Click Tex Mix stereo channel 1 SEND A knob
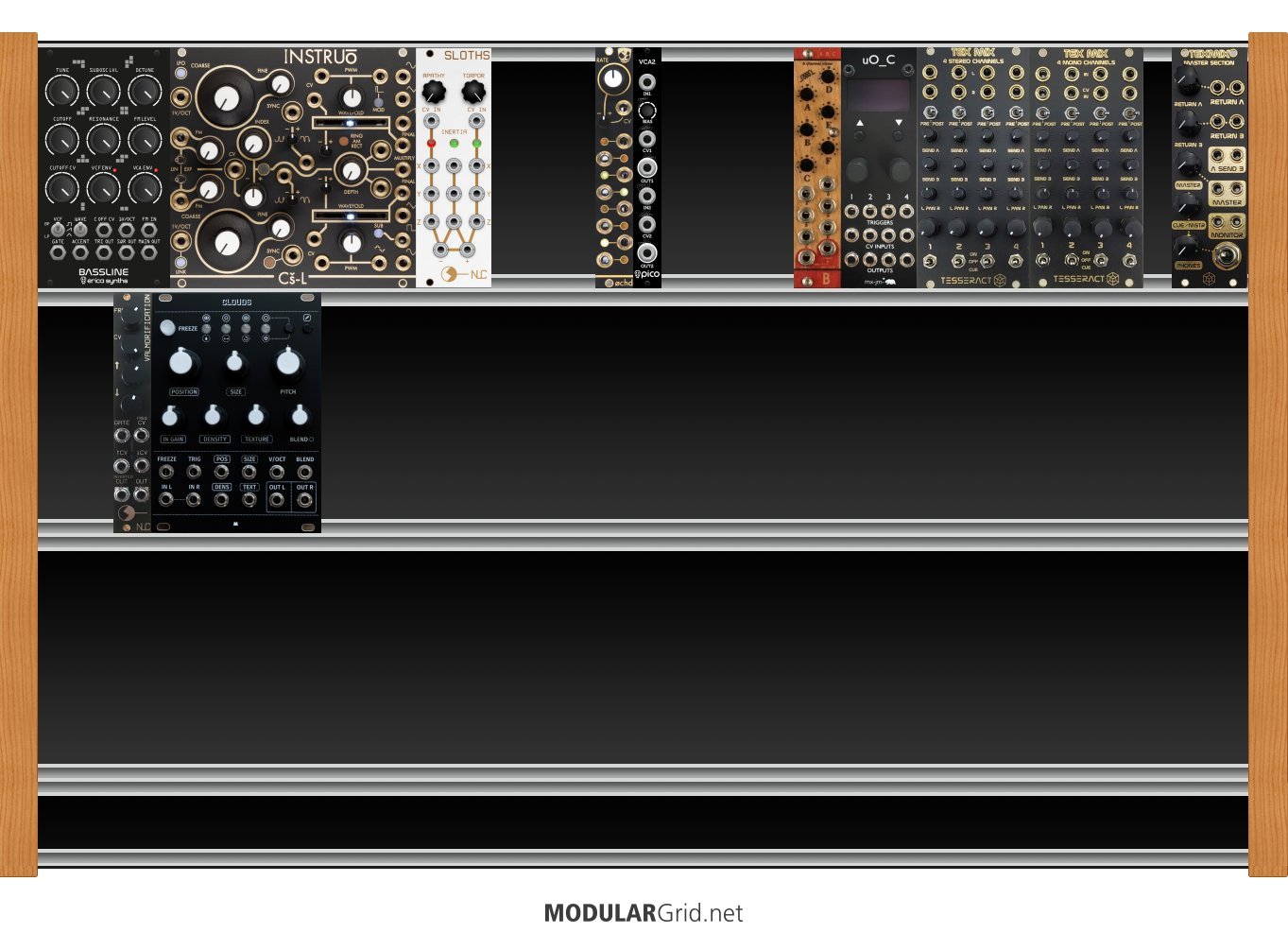 click(x=931, y=137)
